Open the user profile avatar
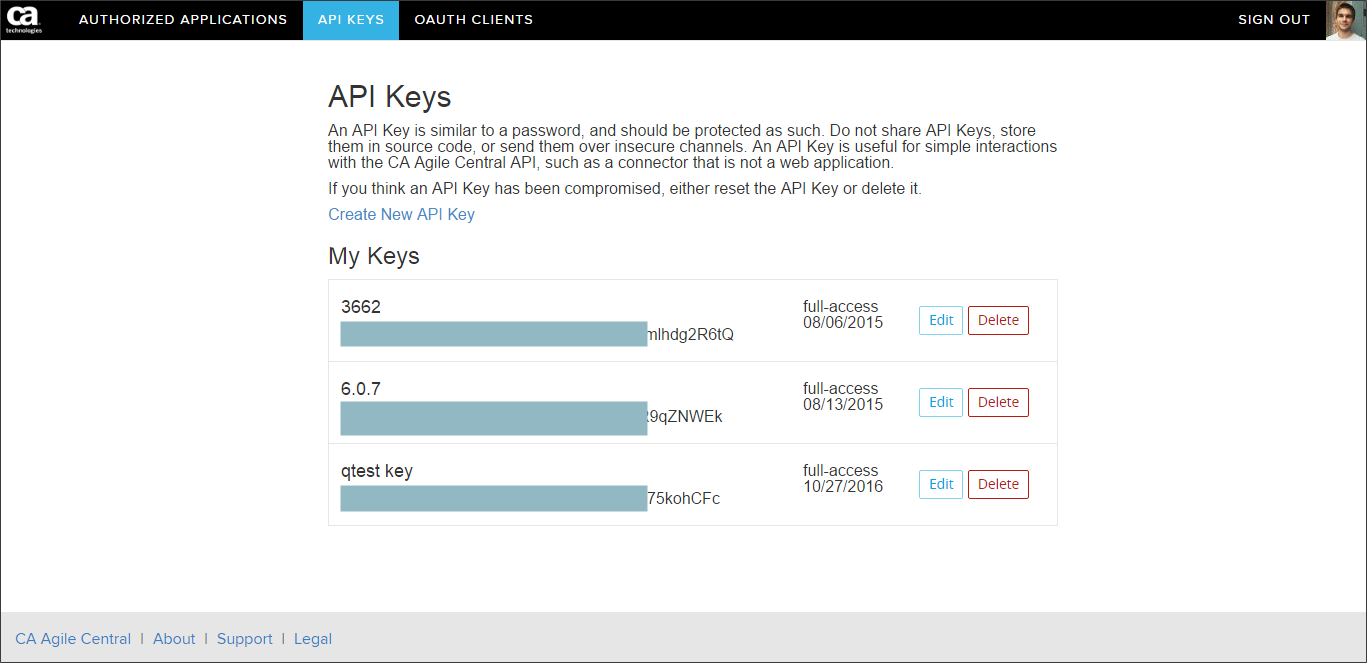 click(x=1346, y=20)
